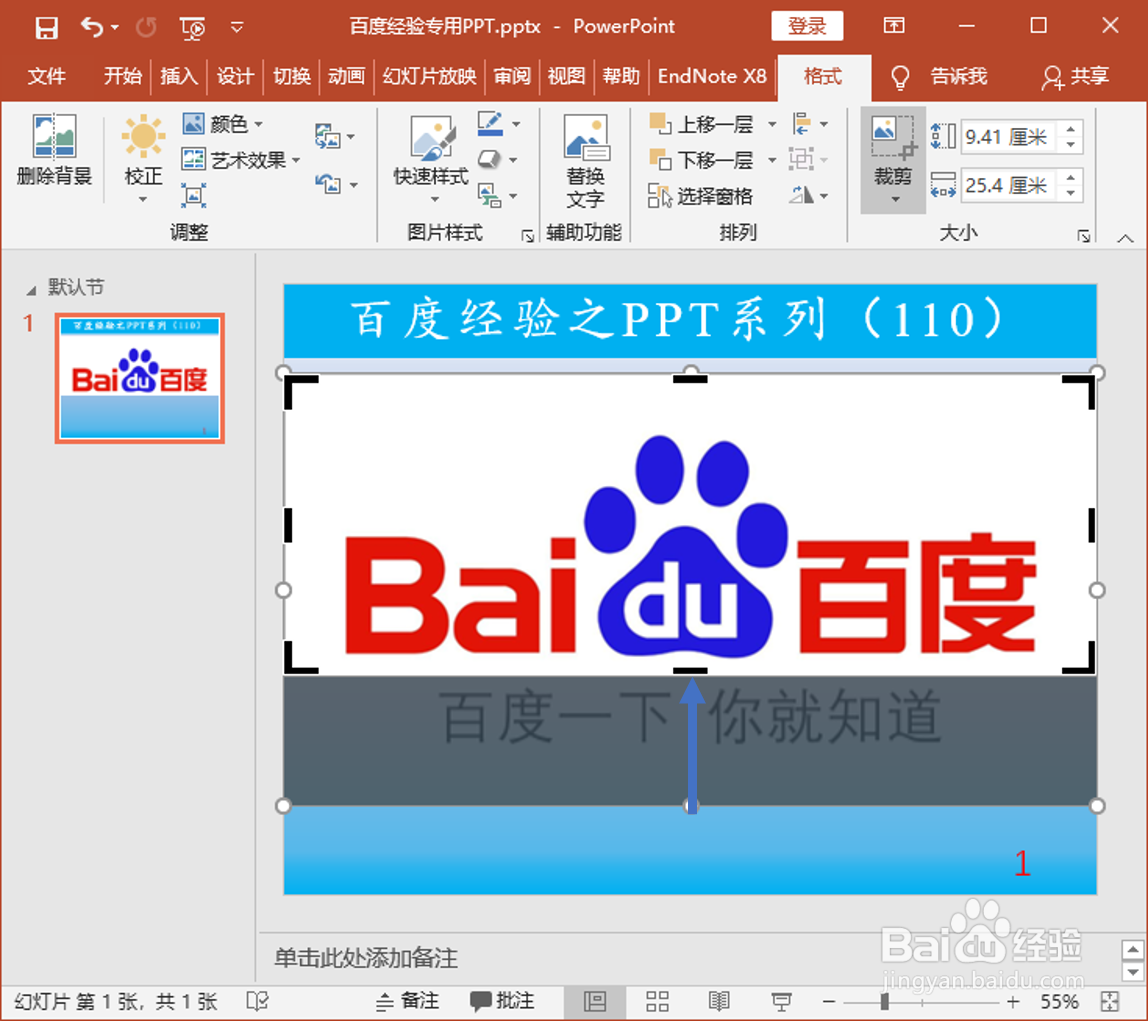
Task: Start slideshow from beginning via quick access icon
Action: click(x=193, y=29)
